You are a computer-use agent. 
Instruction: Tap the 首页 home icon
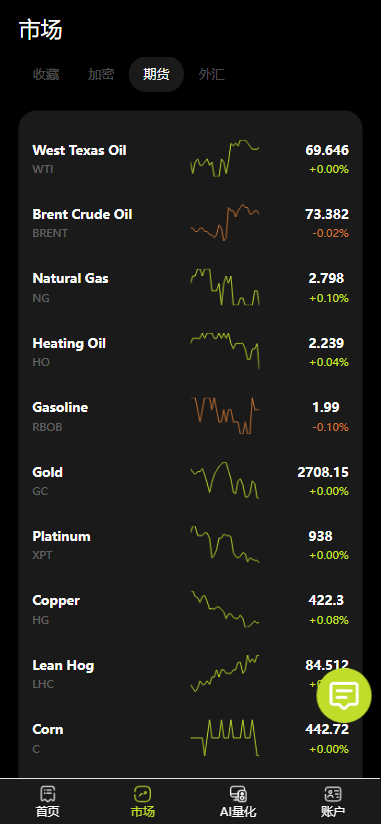point(48,794)
